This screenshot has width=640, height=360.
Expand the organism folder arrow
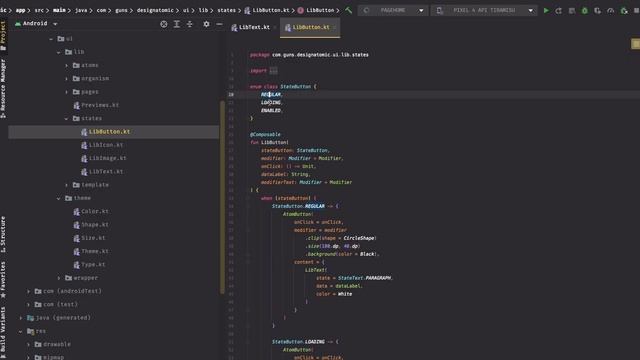pyautogui.click(x=67, y=78)
